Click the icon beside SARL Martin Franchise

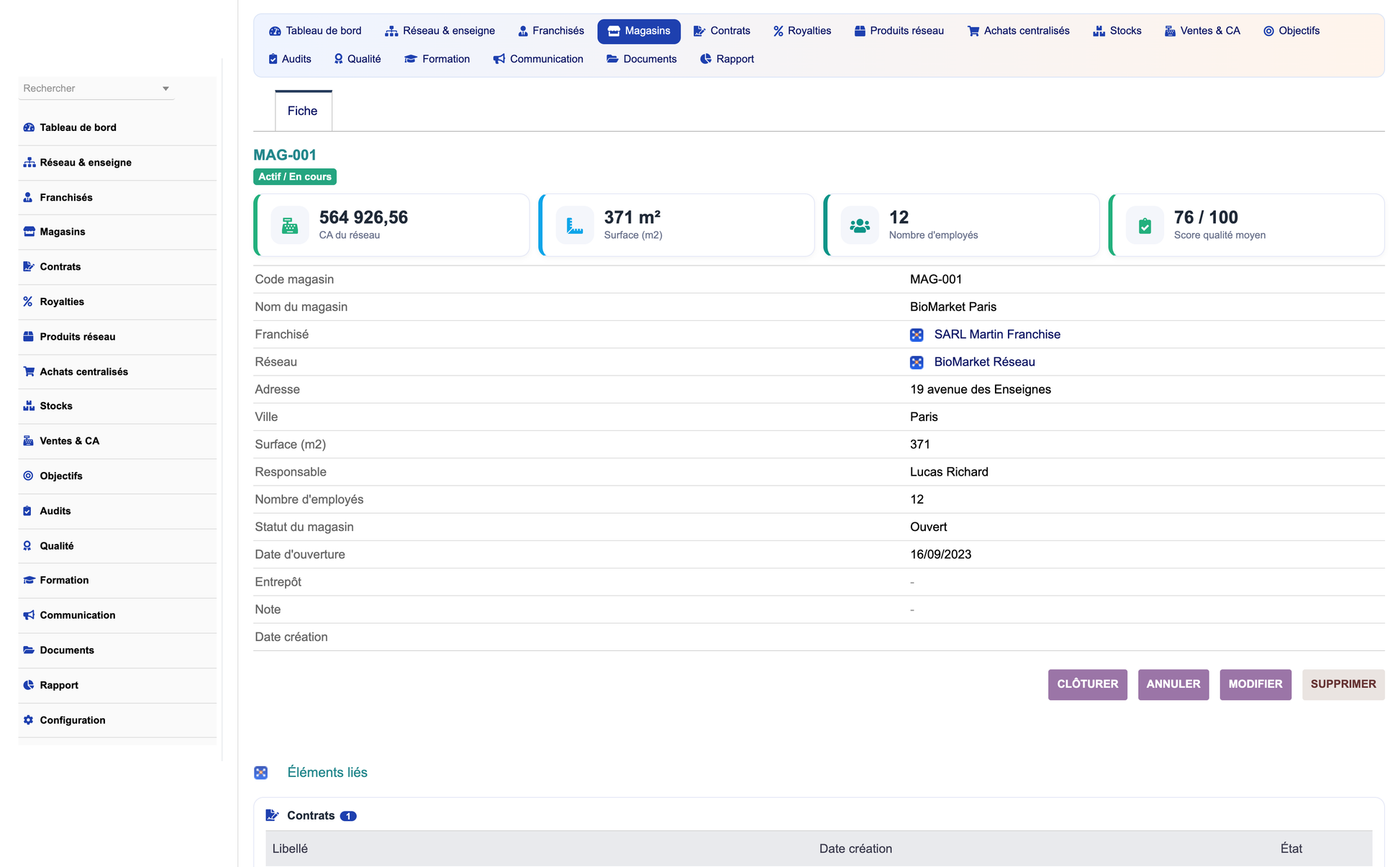[x=917, y=335]
